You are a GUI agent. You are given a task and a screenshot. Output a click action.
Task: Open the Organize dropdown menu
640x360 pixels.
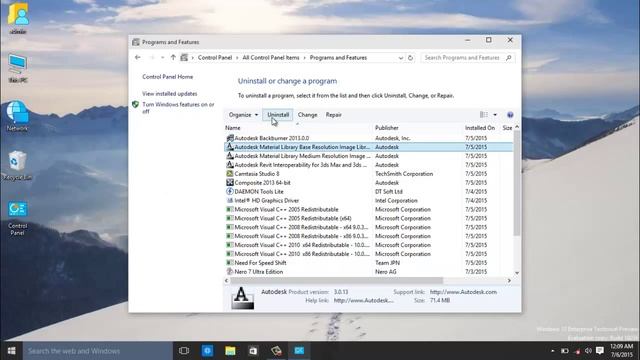coord(243,115)
